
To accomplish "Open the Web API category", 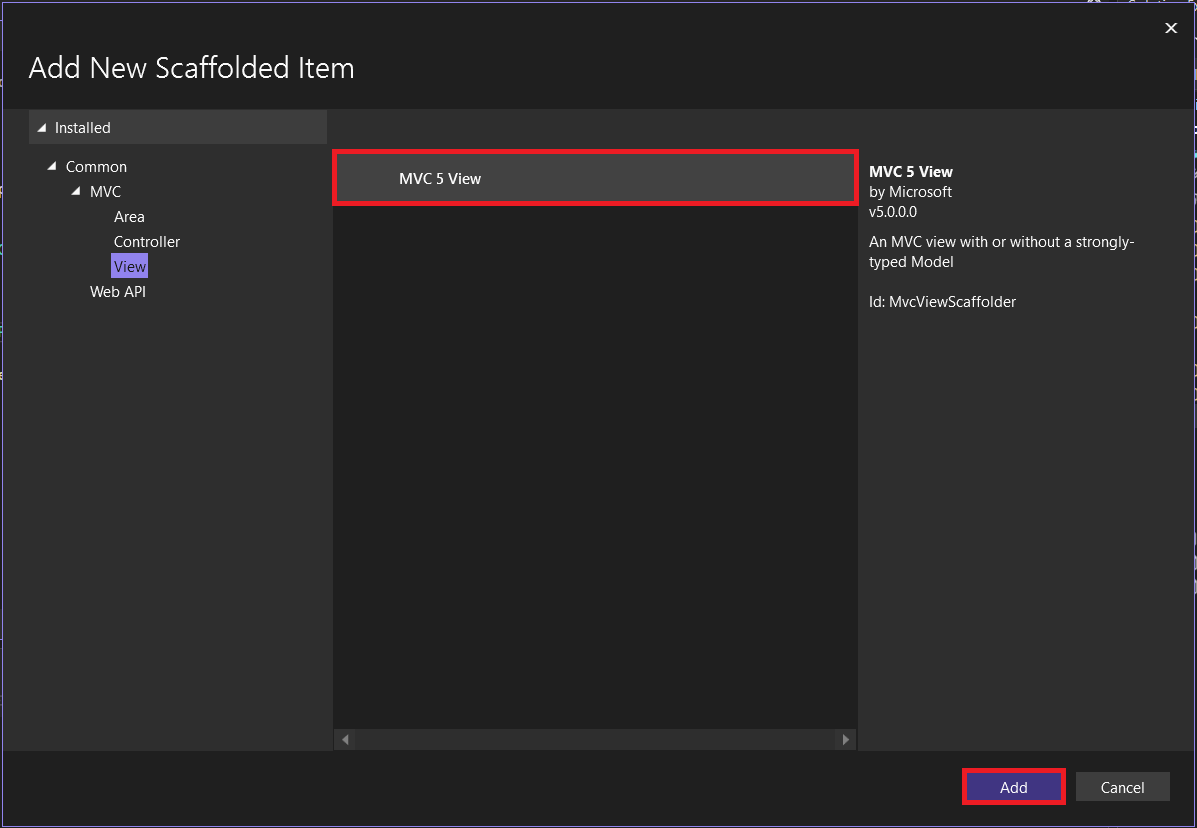I will click(118, 292).
